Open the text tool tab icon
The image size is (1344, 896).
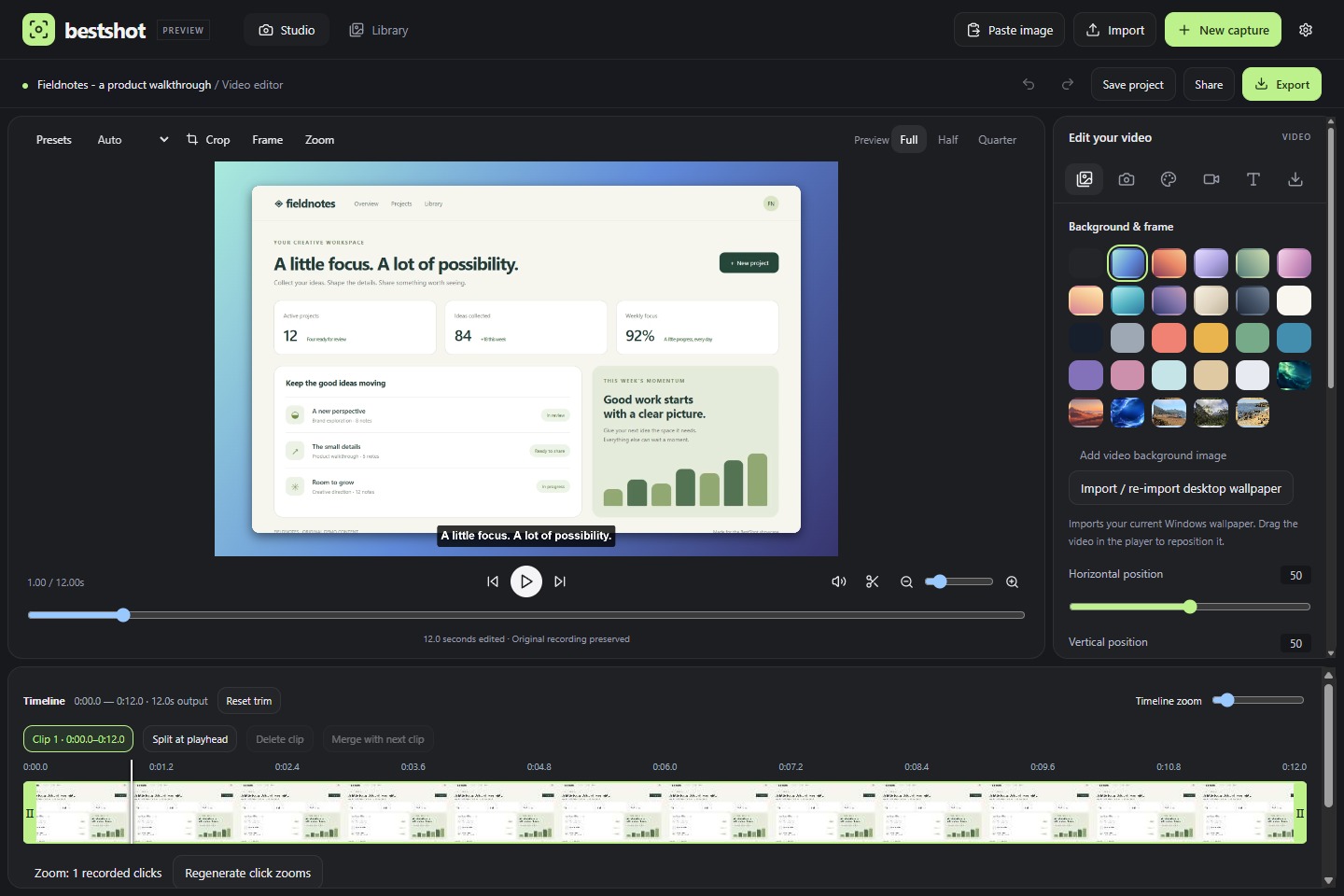tap(1253, 179)
